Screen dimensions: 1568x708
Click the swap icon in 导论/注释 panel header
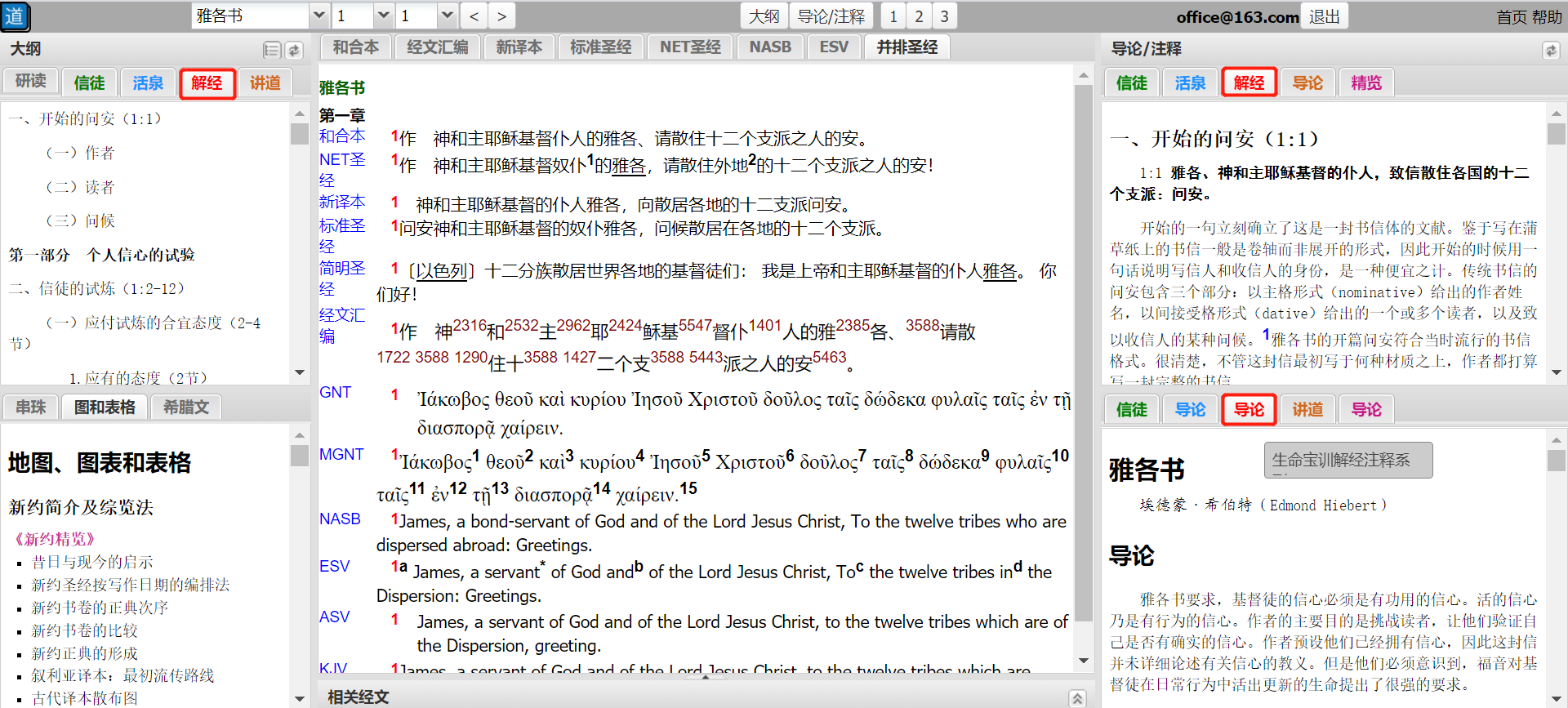point(1550,51)
